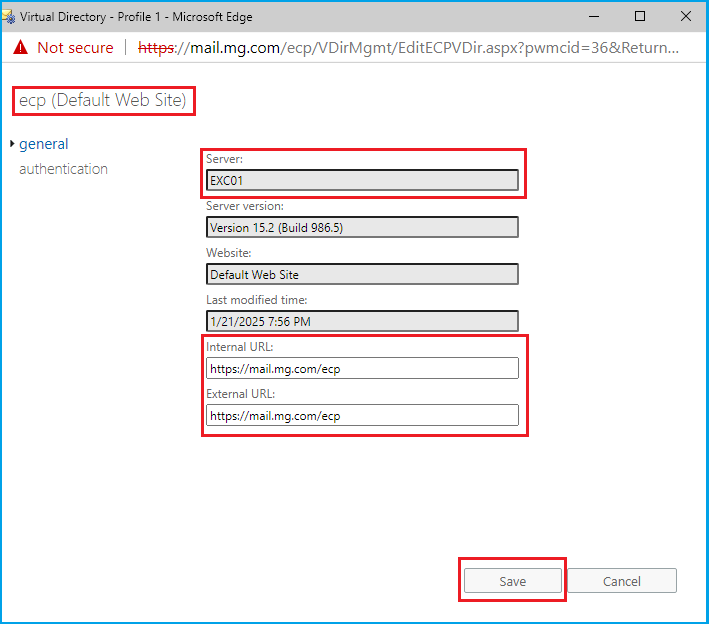Close the Virtual Directory window
Image resolution: width=709 pixels, height=624 pixels.
[x=686, y=16]
